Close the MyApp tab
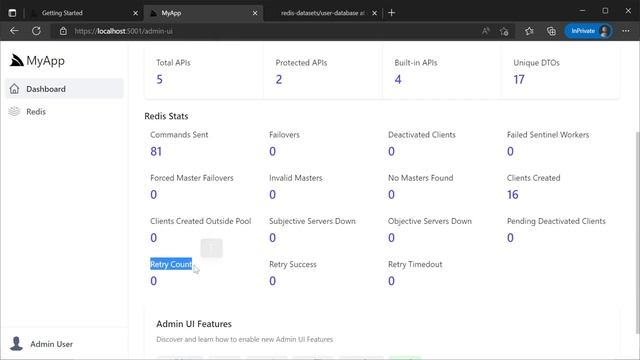This screenshot has width=640, height=360. (x=255, y=13)
